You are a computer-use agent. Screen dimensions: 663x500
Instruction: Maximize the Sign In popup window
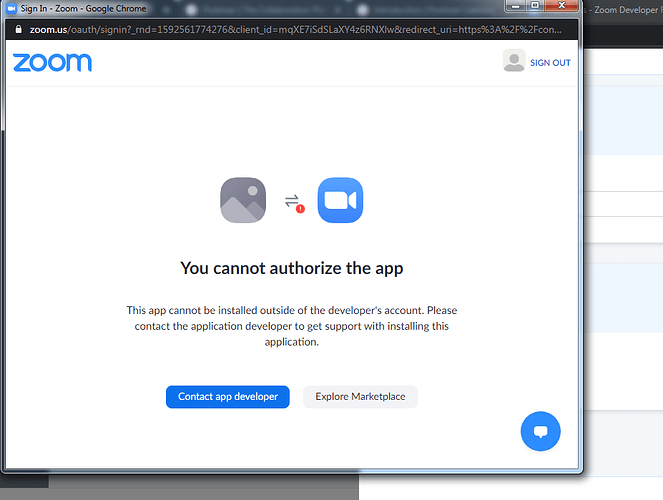click(x=535, y=6)
